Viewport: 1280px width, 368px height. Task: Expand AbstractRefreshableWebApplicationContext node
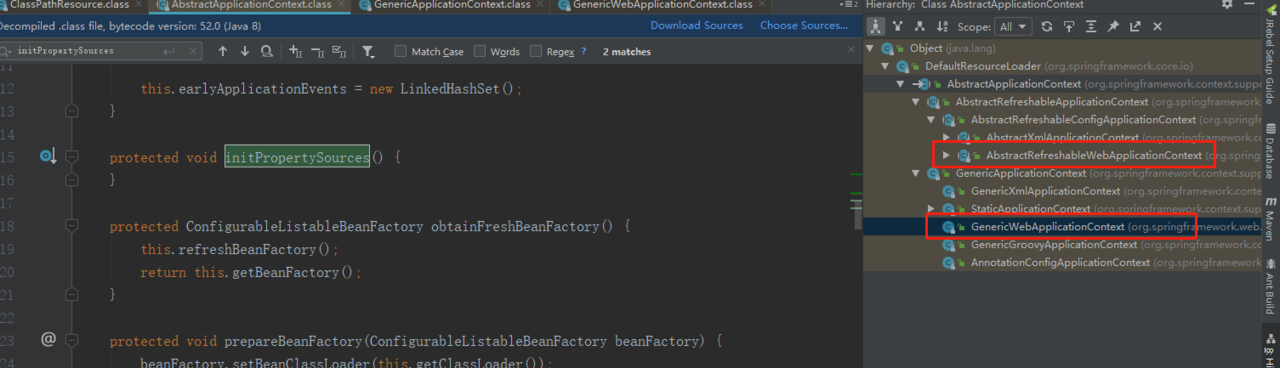pyautogui.click(x=947, y=156)
